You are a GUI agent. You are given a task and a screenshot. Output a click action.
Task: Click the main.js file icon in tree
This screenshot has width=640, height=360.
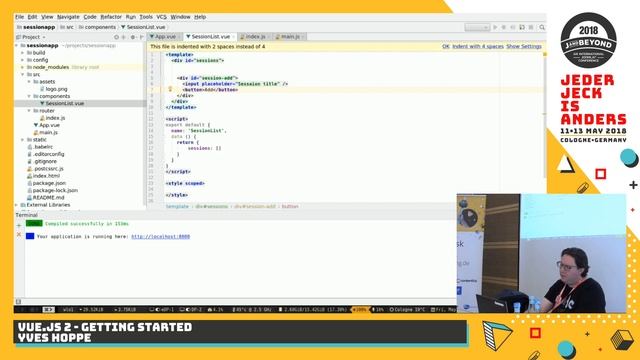(x=36, y=133)
